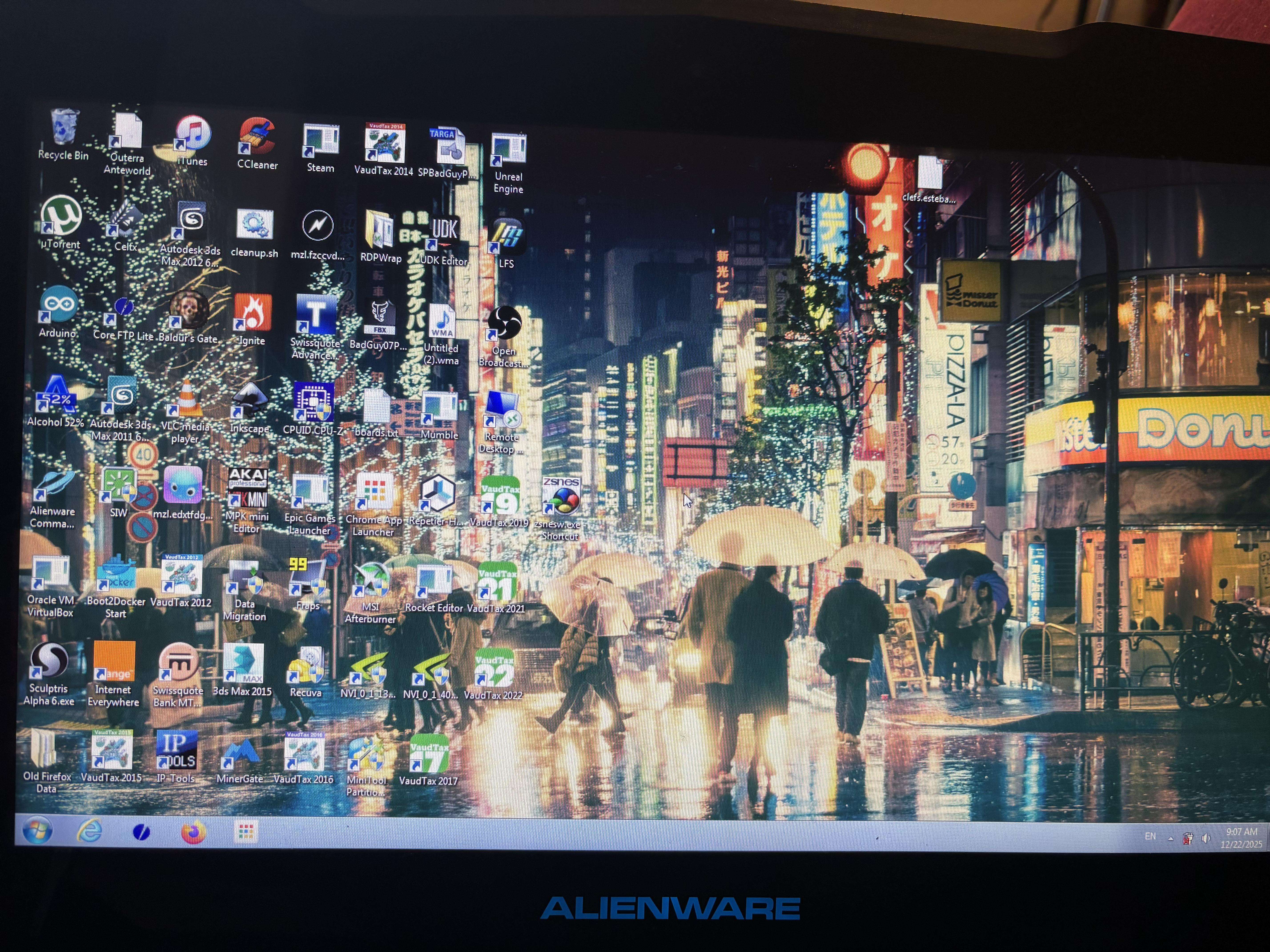The image size is (1270, 952).
Task: Click the volume speaker tray icon
Action: pos(1206,838)
